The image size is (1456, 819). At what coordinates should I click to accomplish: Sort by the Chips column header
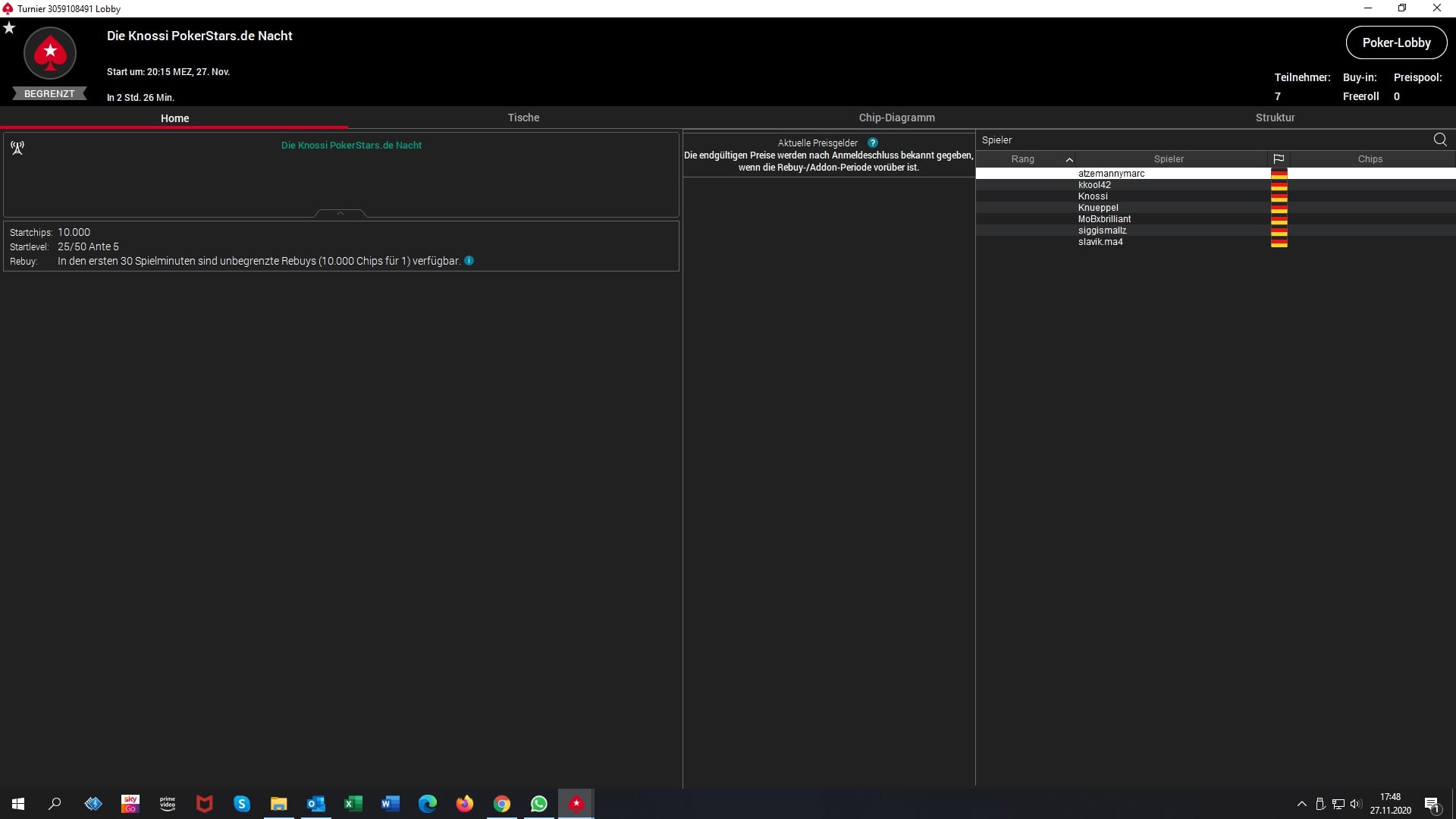click(x=1370, y=159)
